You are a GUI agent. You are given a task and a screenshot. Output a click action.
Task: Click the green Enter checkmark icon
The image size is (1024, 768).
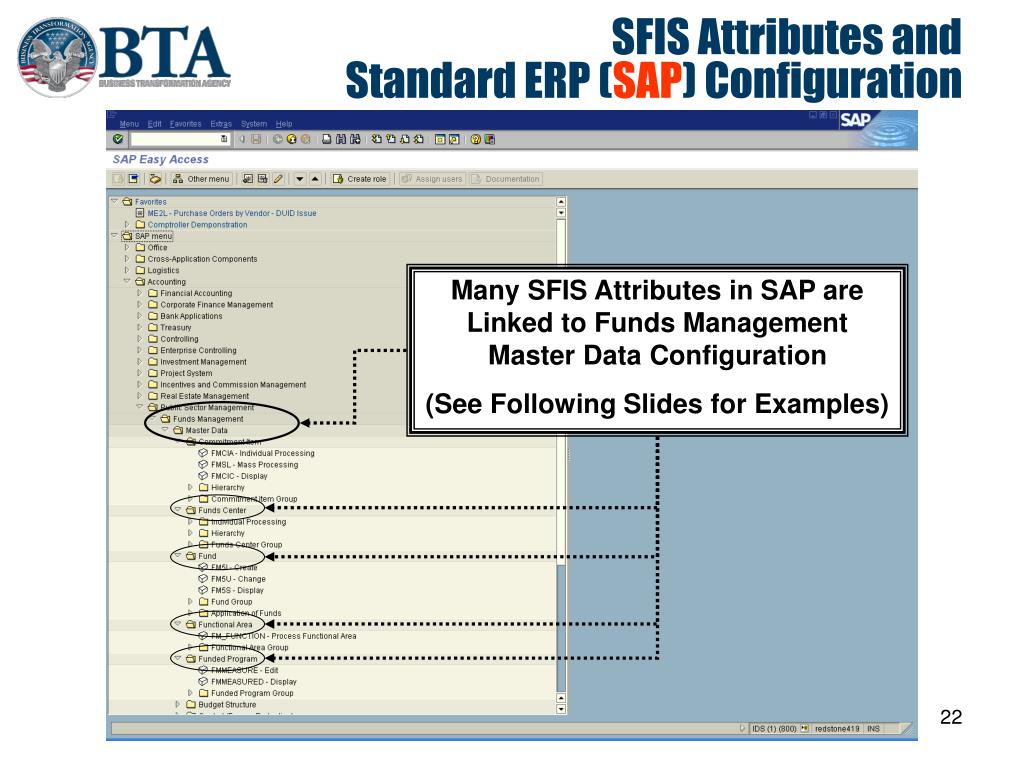pos(118,139)
